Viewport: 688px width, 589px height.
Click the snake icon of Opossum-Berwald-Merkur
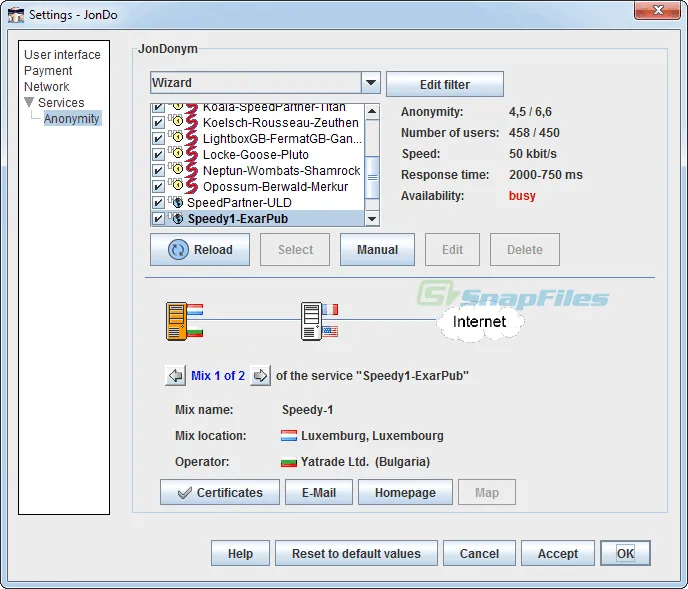pyautogui.click(x=191, y=186)
